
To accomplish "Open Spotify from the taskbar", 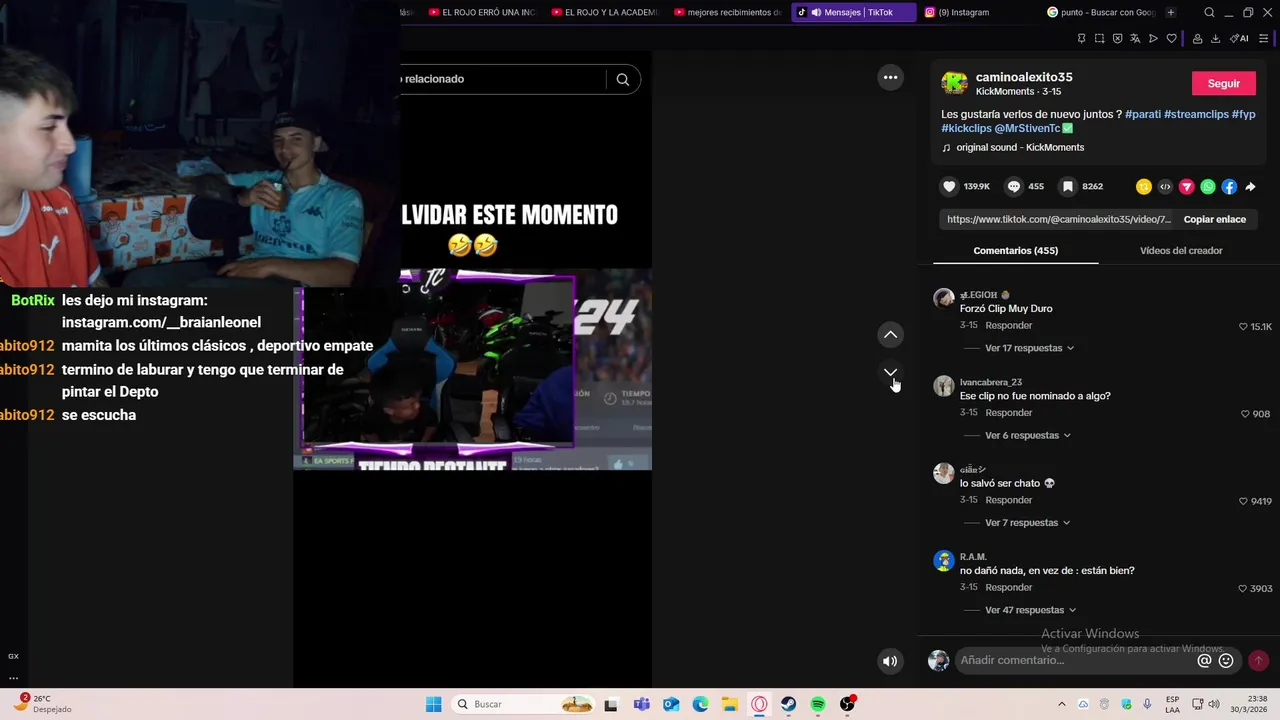I will click(817, 704).
